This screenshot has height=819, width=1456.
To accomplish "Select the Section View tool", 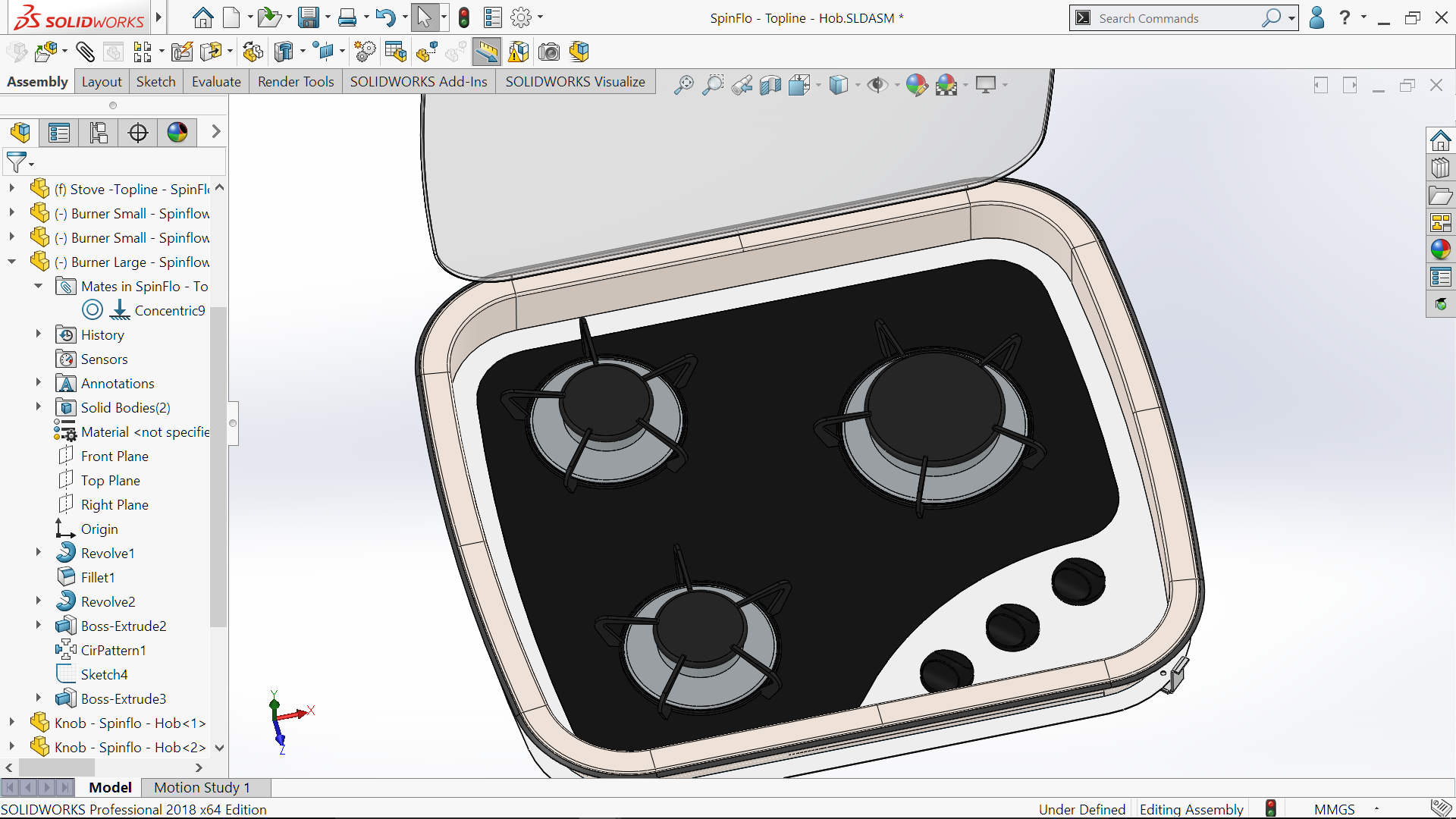I will pyautogui.click(x=770, y=85).
